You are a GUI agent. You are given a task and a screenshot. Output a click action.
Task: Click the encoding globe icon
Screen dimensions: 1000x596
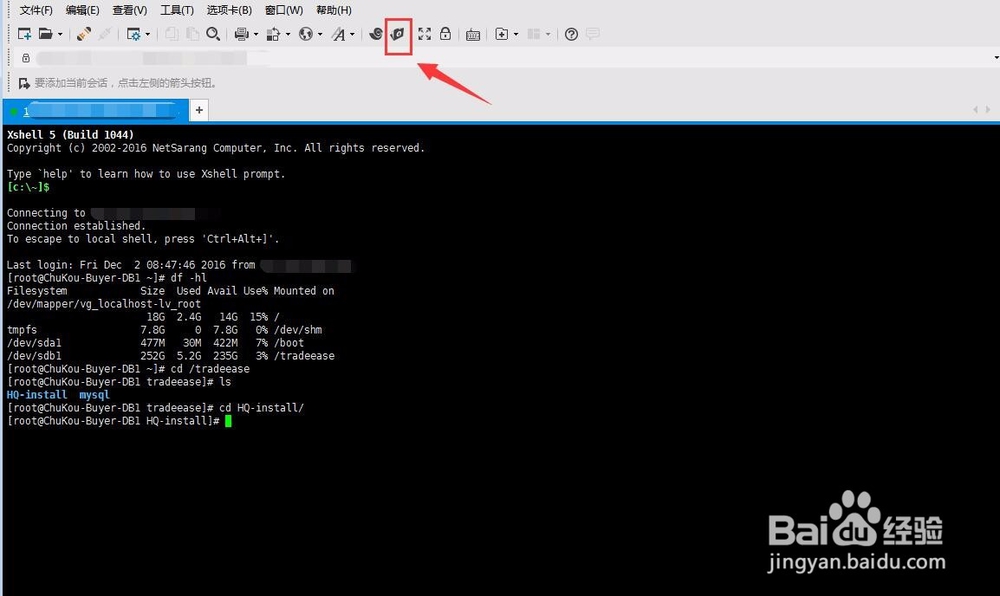click(305, 34)
